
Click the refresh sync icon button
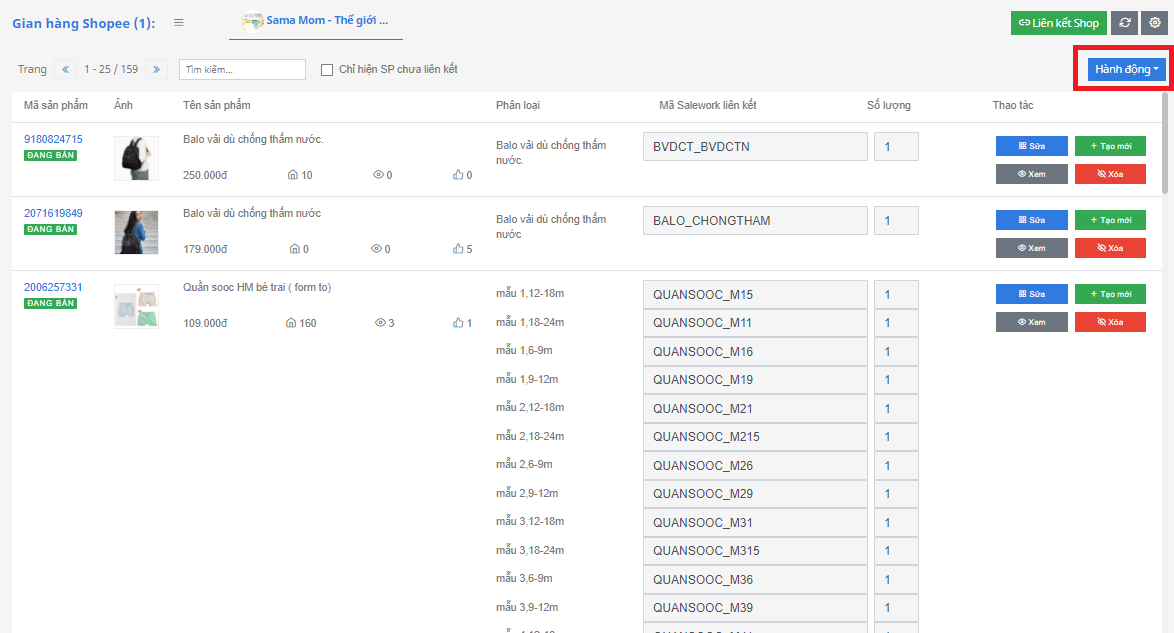(x=1123, y=23)
